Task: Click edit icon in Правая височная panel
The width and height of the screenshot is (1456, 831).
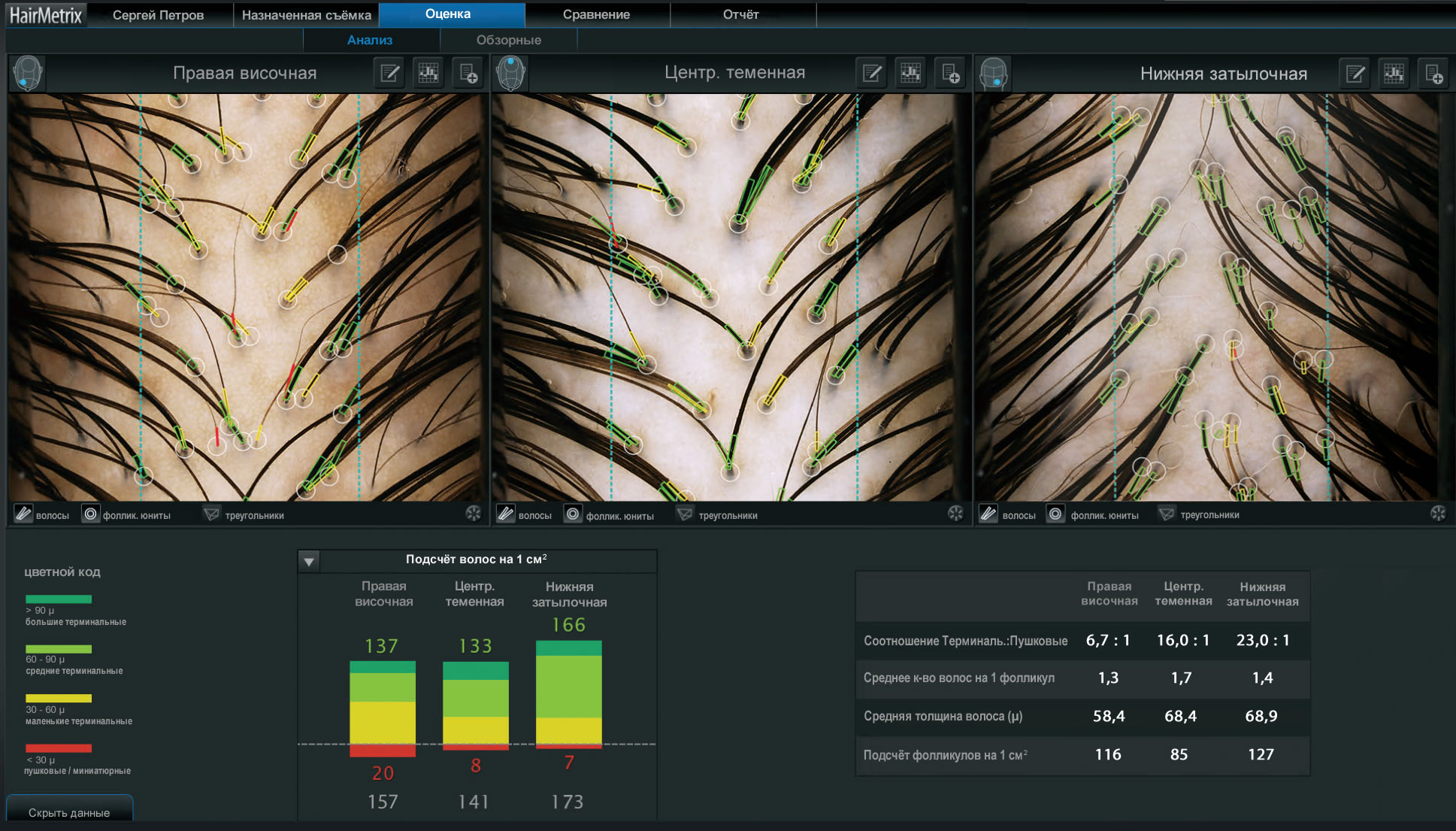Action: [389, 74]
